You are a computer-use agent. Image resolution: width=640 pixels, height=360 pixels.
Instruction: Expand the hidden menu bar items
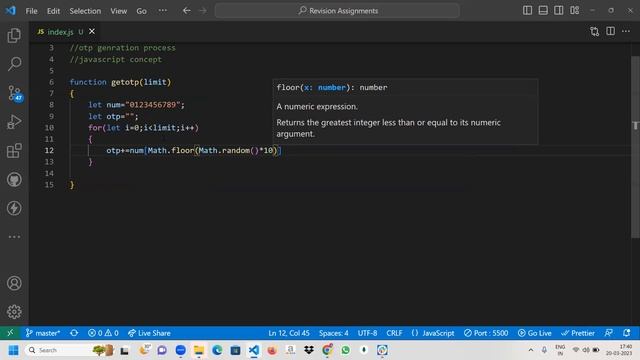click(162, 11)
